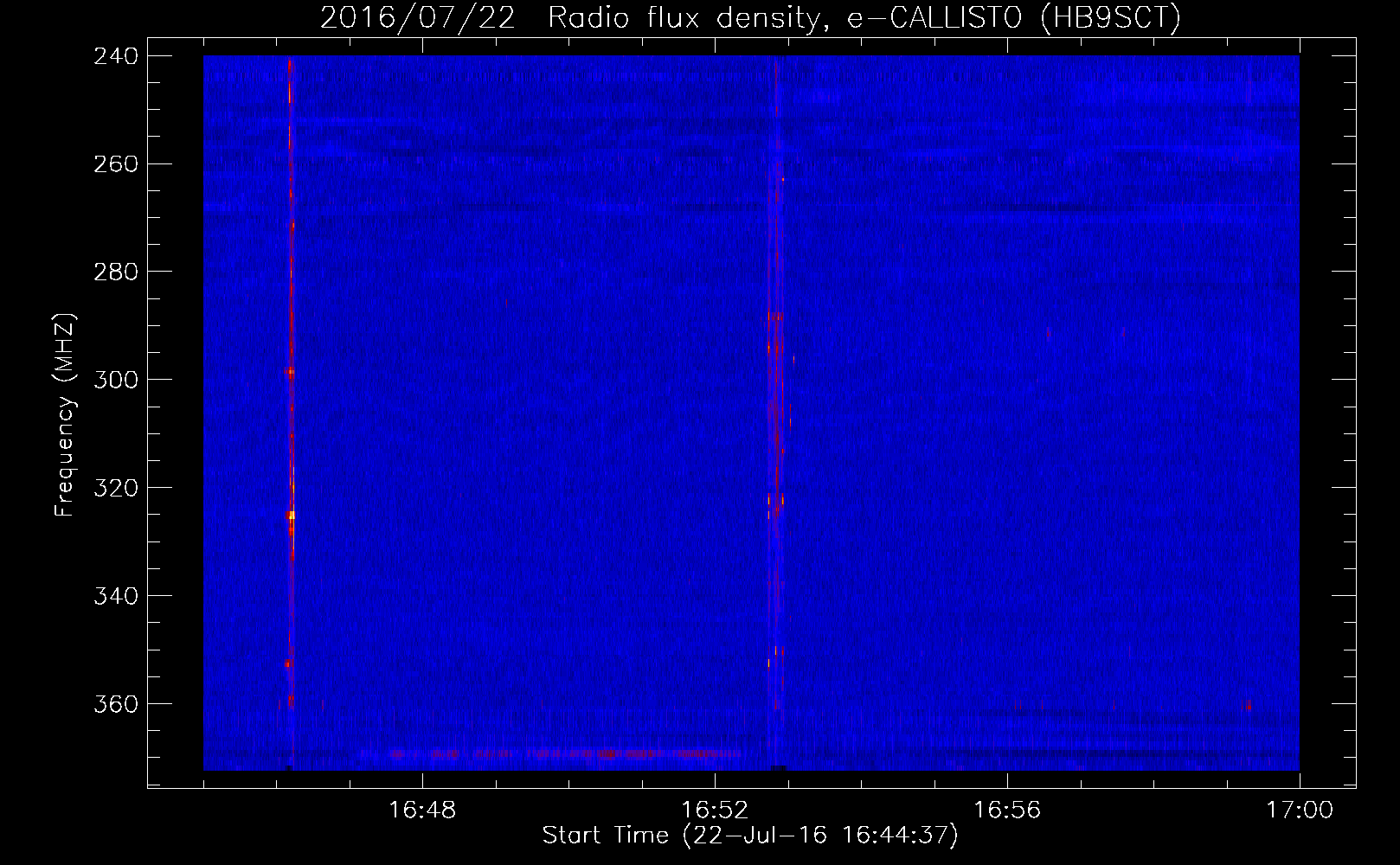Image resolution: width=1400 pixels, height=865 pixels.
Task: Click the 17:00 time tick label
Action: (x=1300, y=811)
